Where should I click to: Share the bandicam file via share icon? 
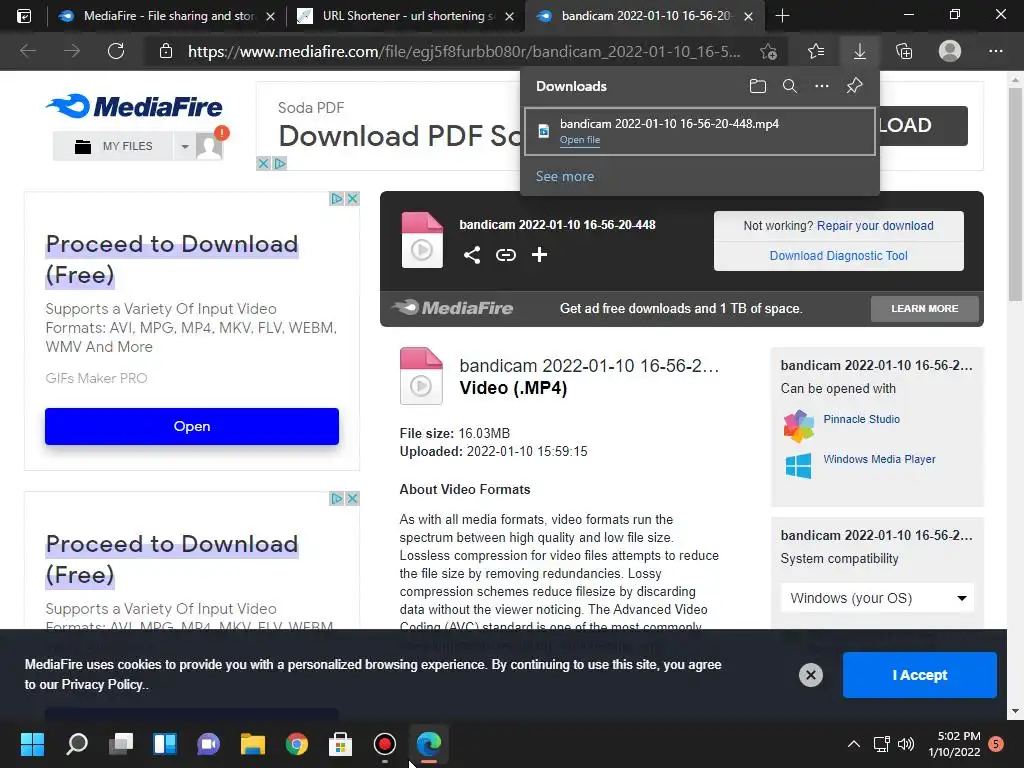point(472,255)
